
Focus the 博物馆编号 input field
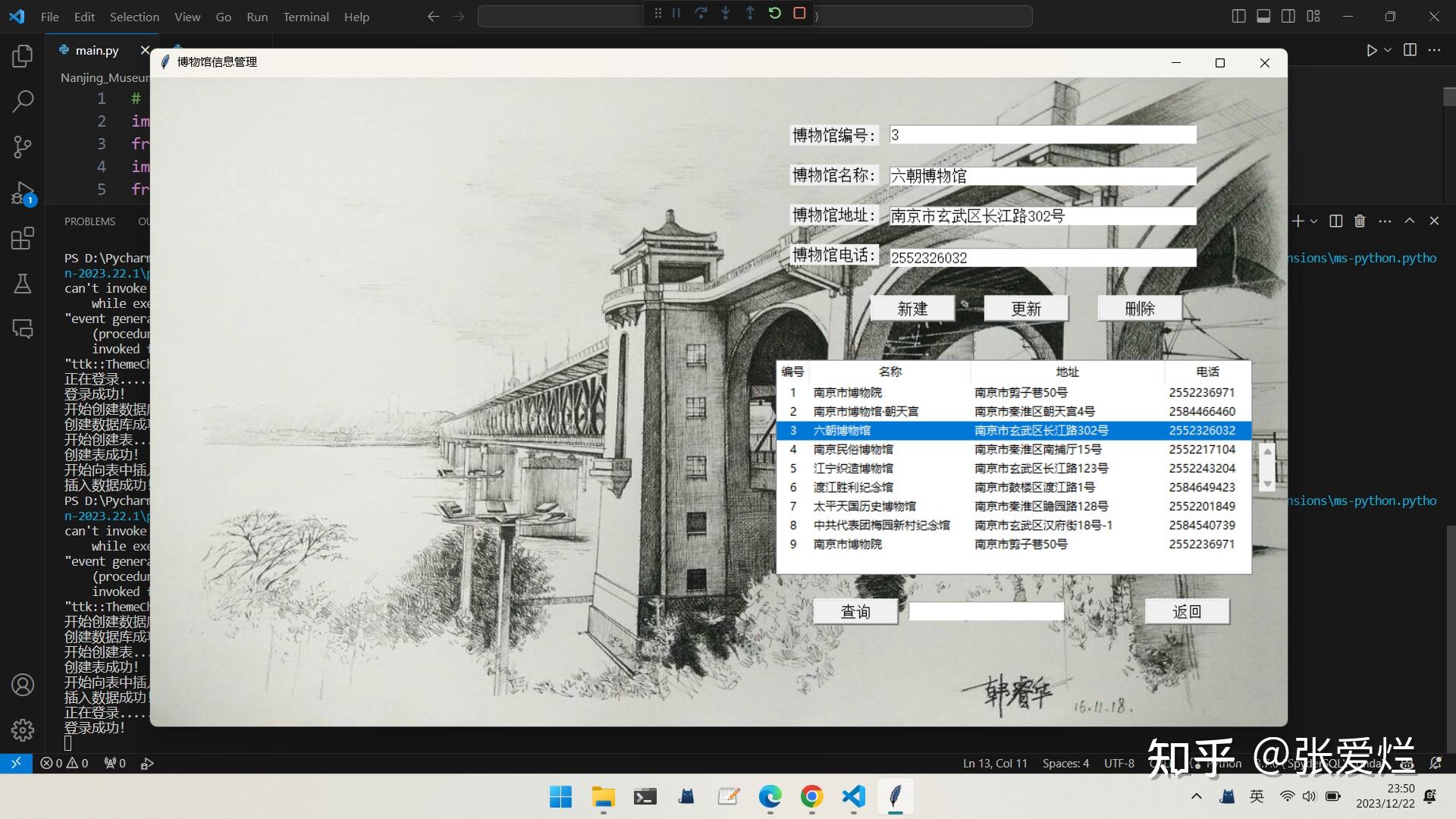[x=1043, y=135]
